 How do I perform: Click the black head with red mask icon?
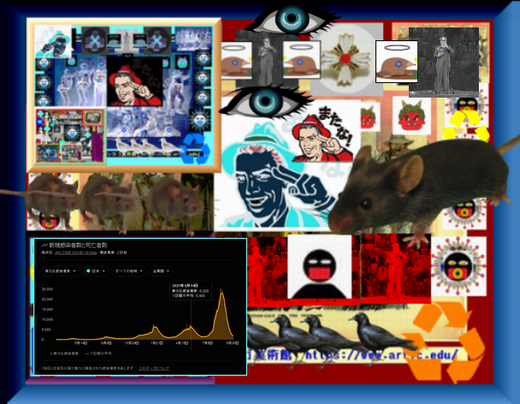(x=319, y=267)
